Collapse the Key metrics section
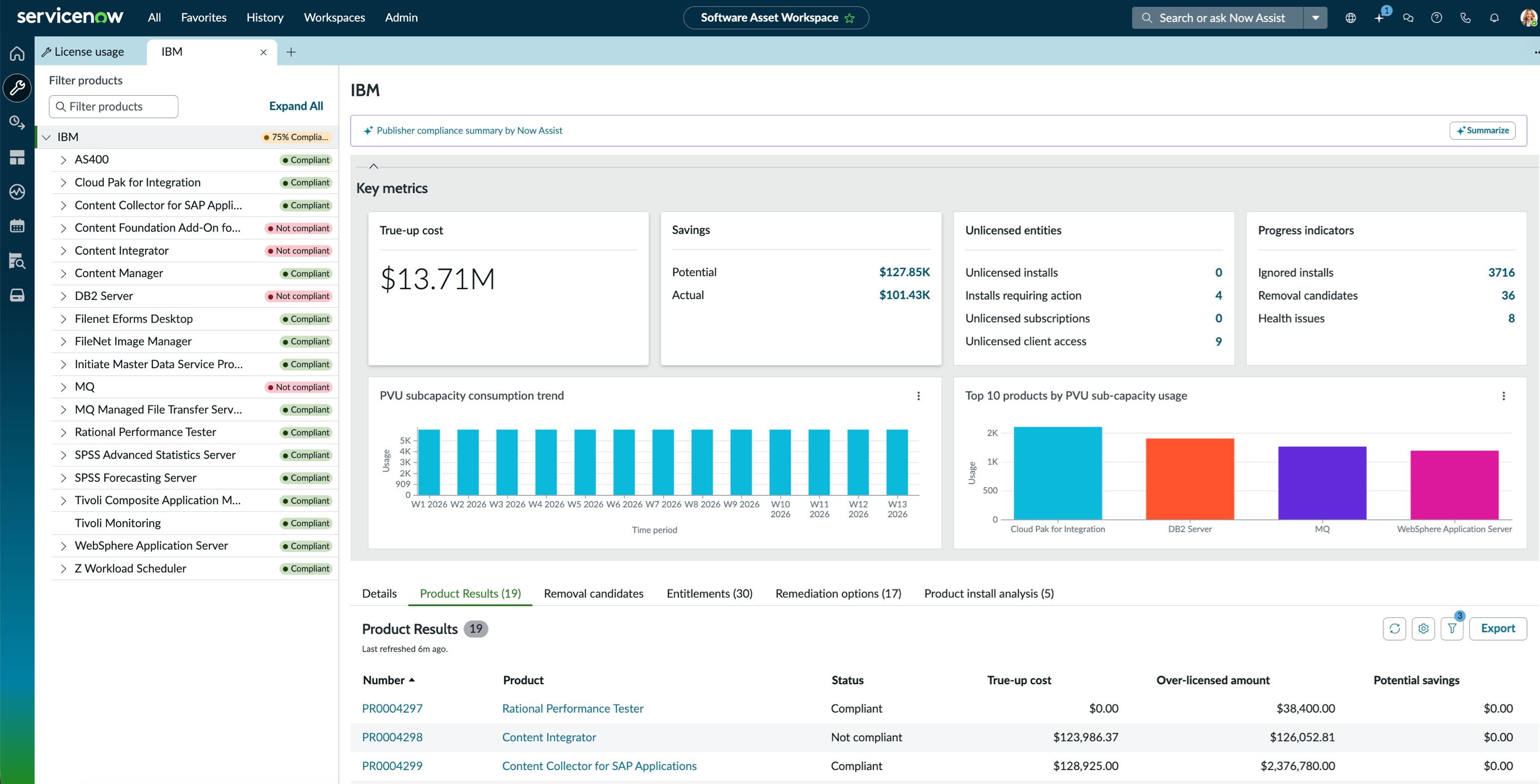 pos(373,166)
